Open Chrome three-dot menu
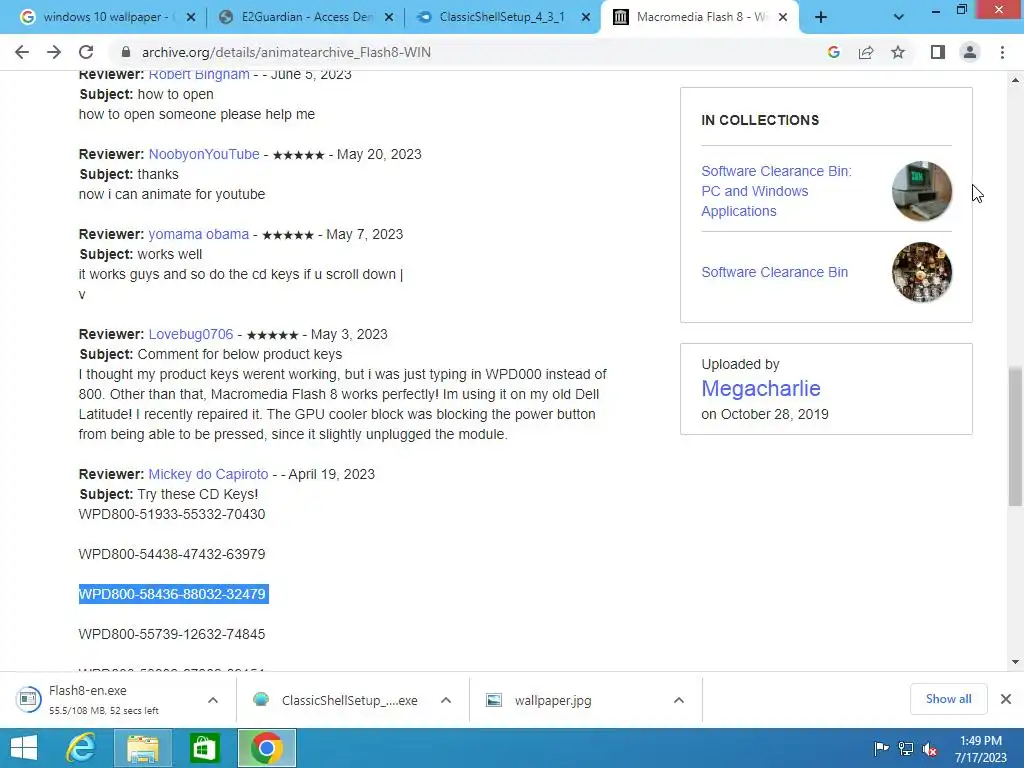Image resolution: width=1024 pixels, height=768 pixels. [x=1002, y=52]
